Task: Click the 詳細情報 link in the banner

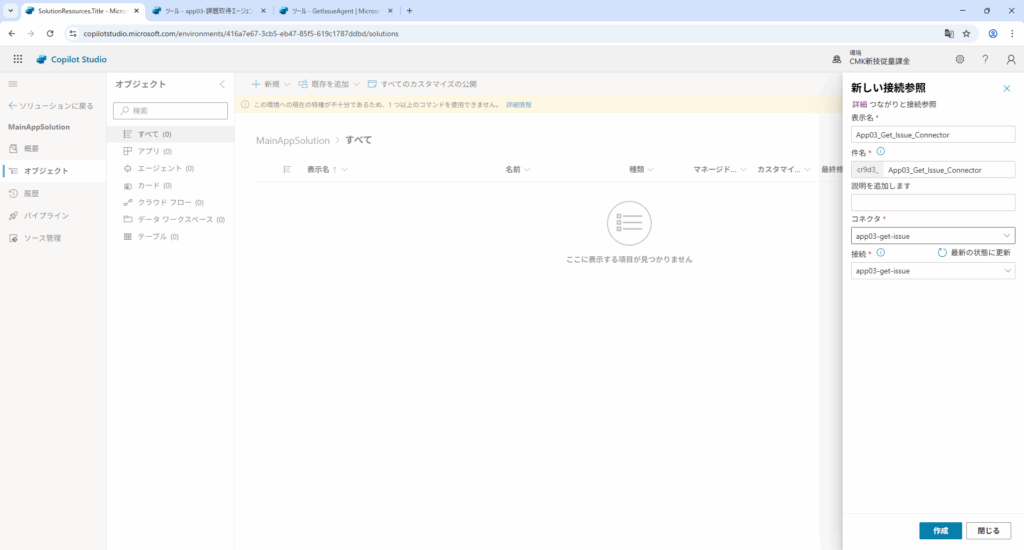Action: click(519, 104)
